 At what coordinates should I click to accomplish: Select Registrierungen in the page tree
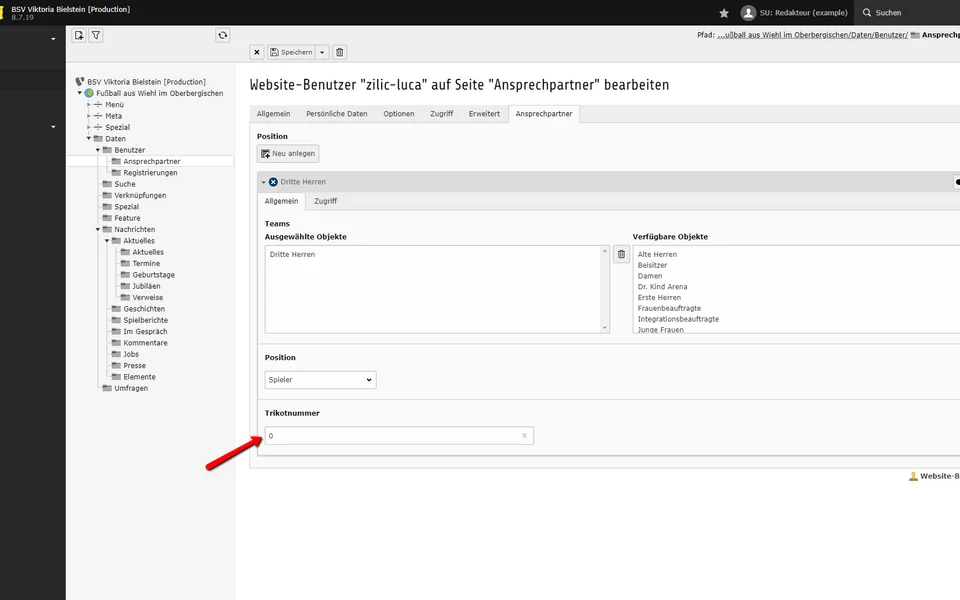[150, 173]
